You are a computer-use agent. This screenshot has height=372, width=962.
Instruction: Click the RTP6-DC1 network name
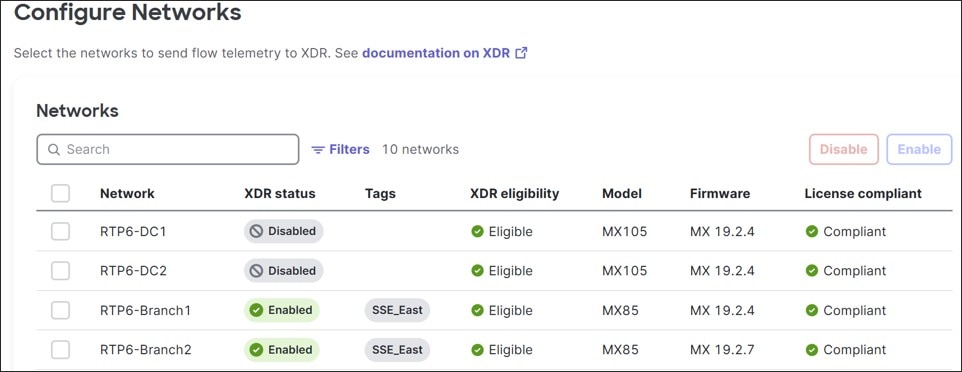point(133,231)
